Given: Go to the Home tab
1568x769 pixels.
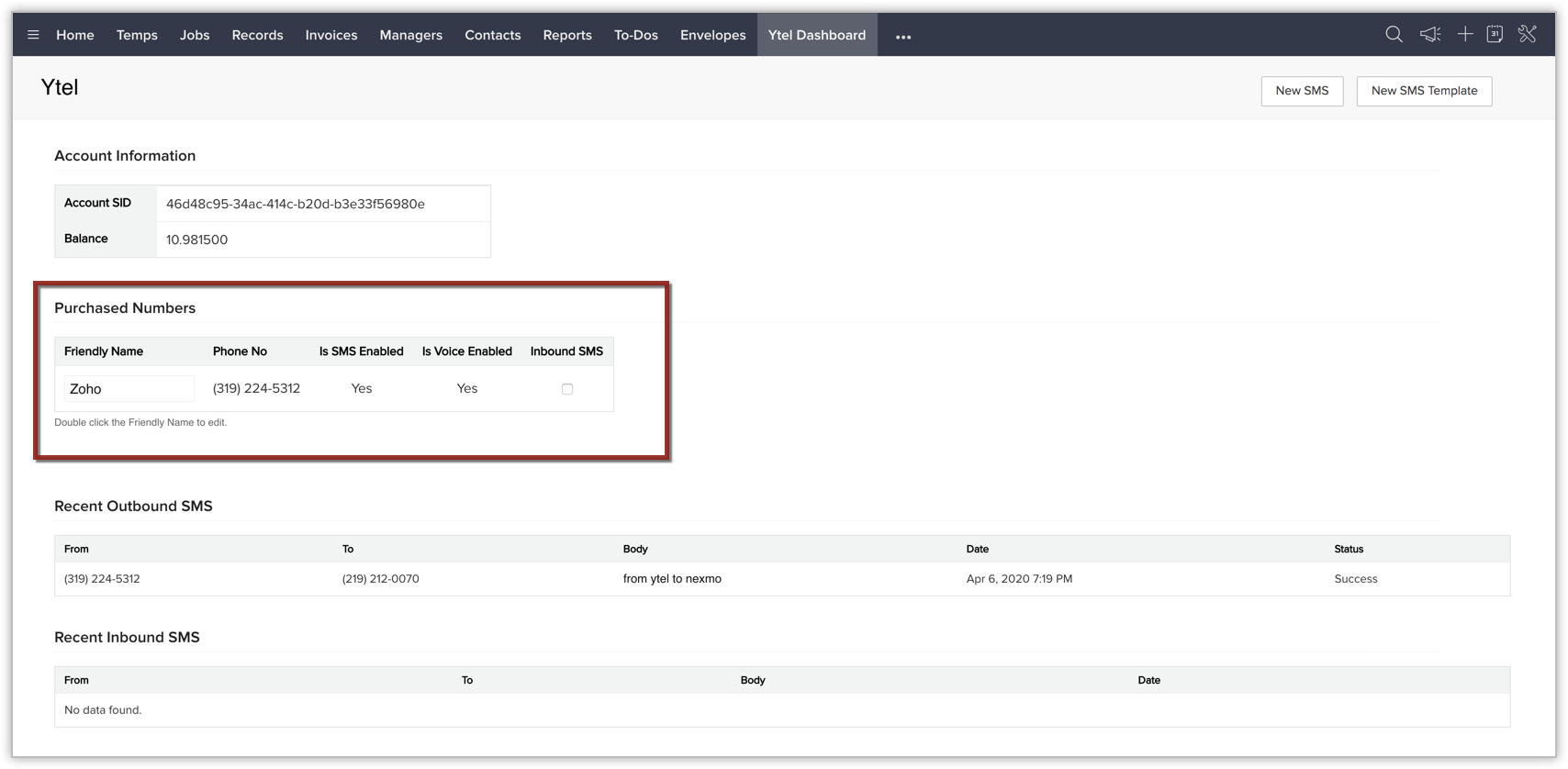Looking at the screenshot, I should [x=75, y=35].
